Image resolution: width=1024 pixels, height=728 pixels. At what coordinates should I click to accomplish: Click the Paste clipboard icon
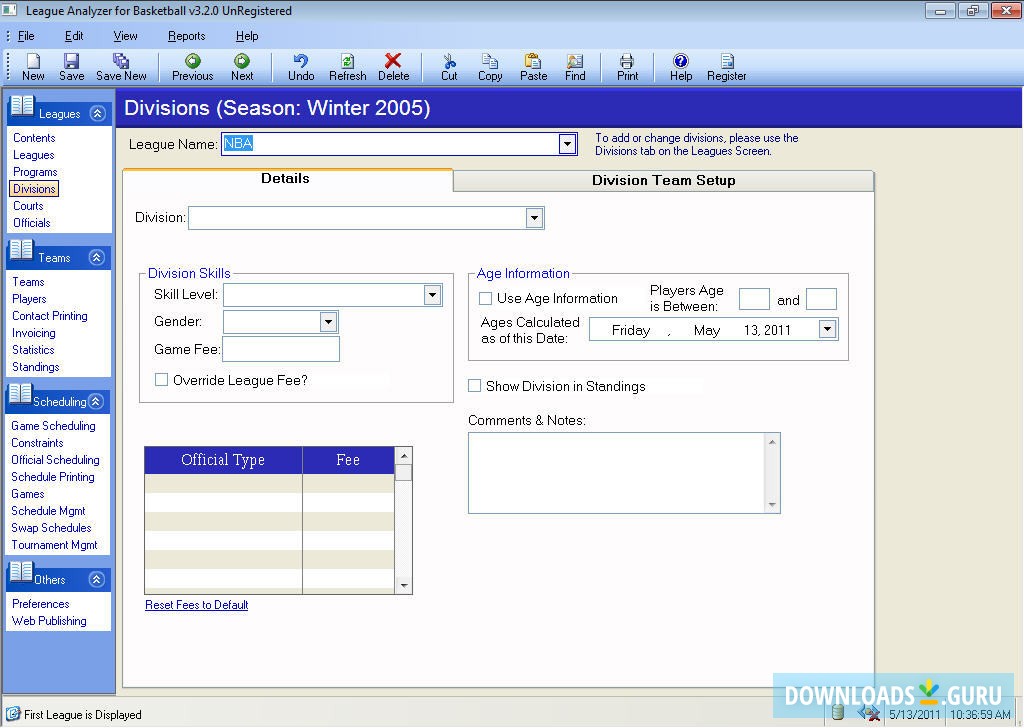(x=533, y=61)
